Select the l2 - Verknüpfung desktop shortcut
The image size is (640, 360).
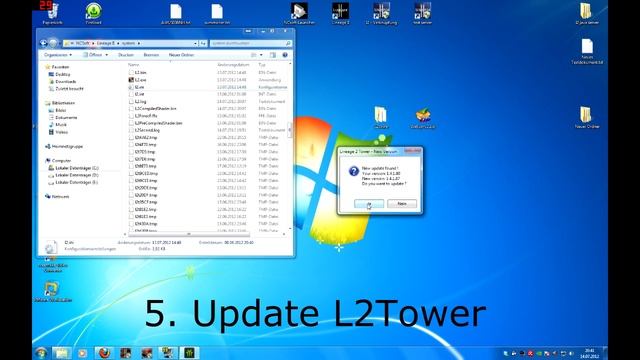(381, 13)
